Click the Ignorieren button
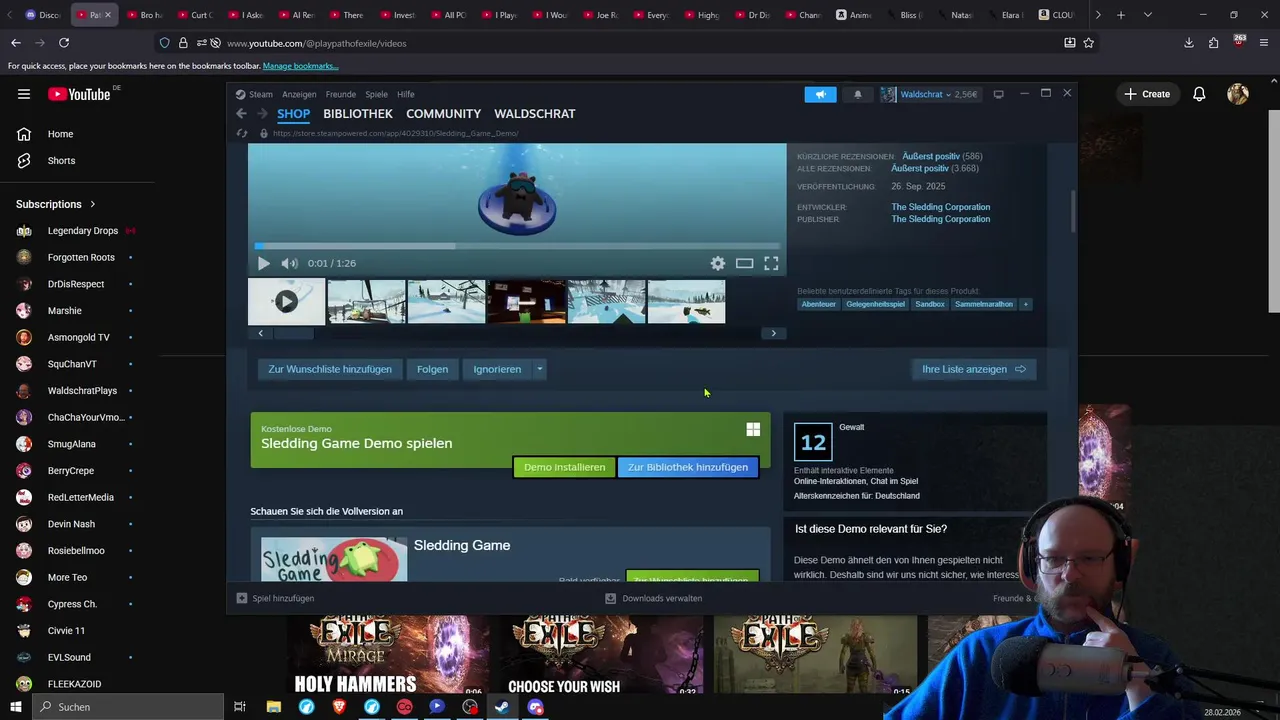Image resolution: width=1280 pixels, height=720 pixels. point(497,369)
